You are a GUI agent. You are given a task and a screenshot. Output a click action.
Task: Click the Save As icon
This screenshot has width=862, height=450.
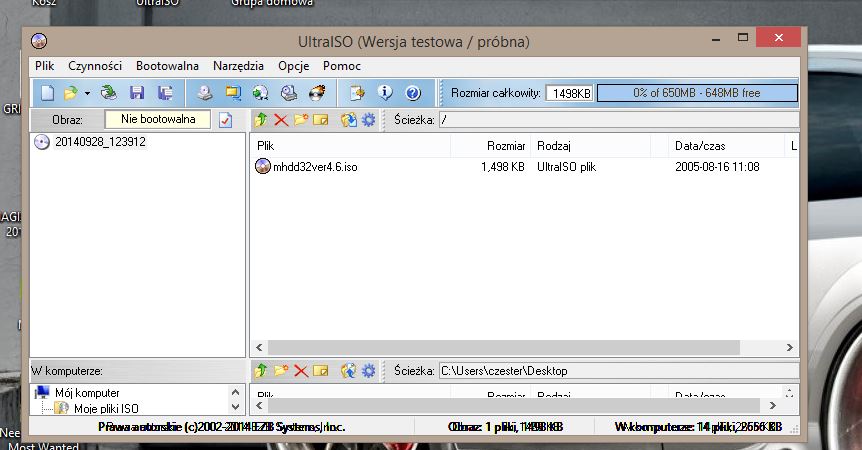tap(165, 93)
